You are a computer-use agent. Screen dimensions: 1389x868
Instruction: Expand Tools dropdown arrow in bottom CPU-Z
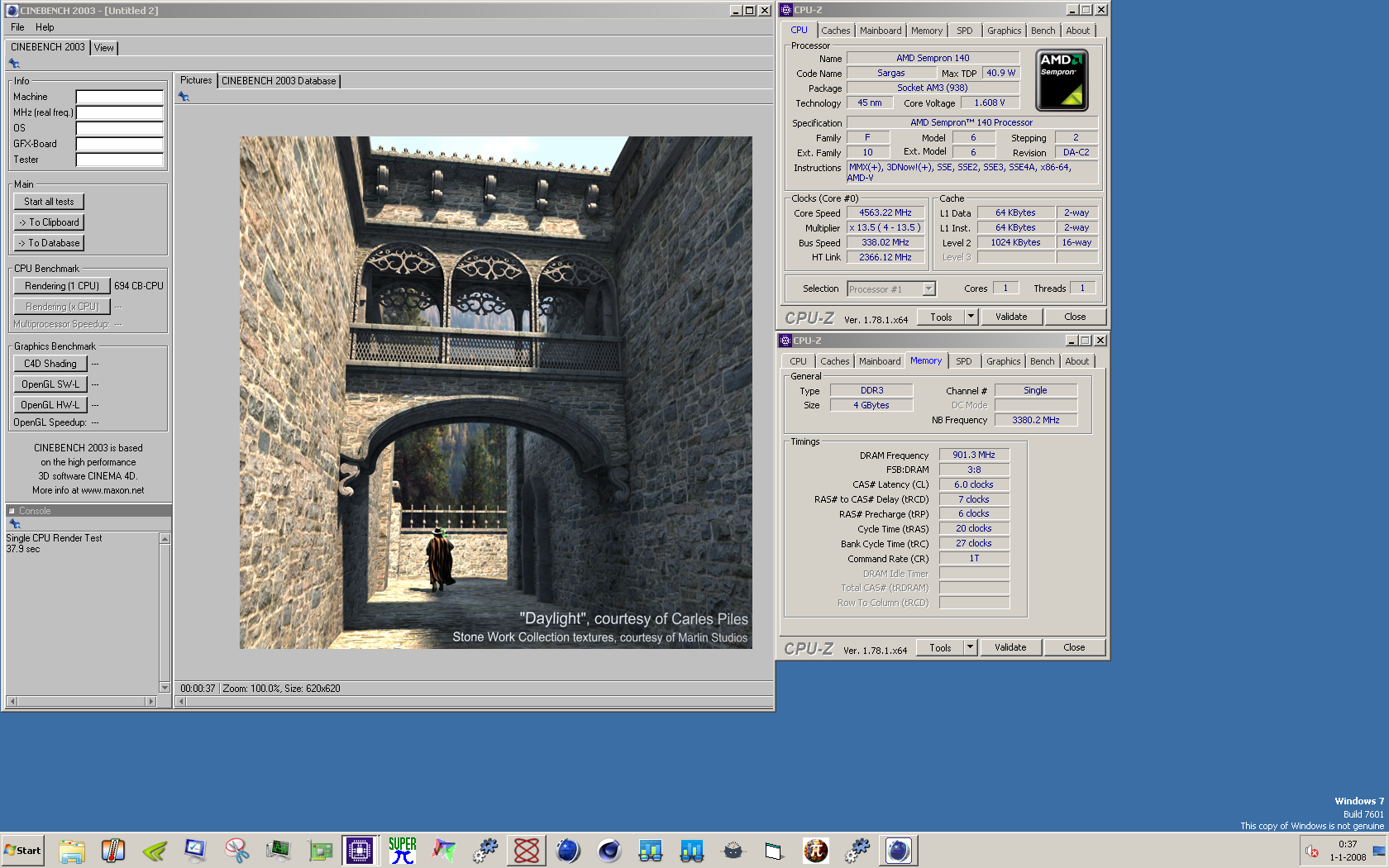971,647
